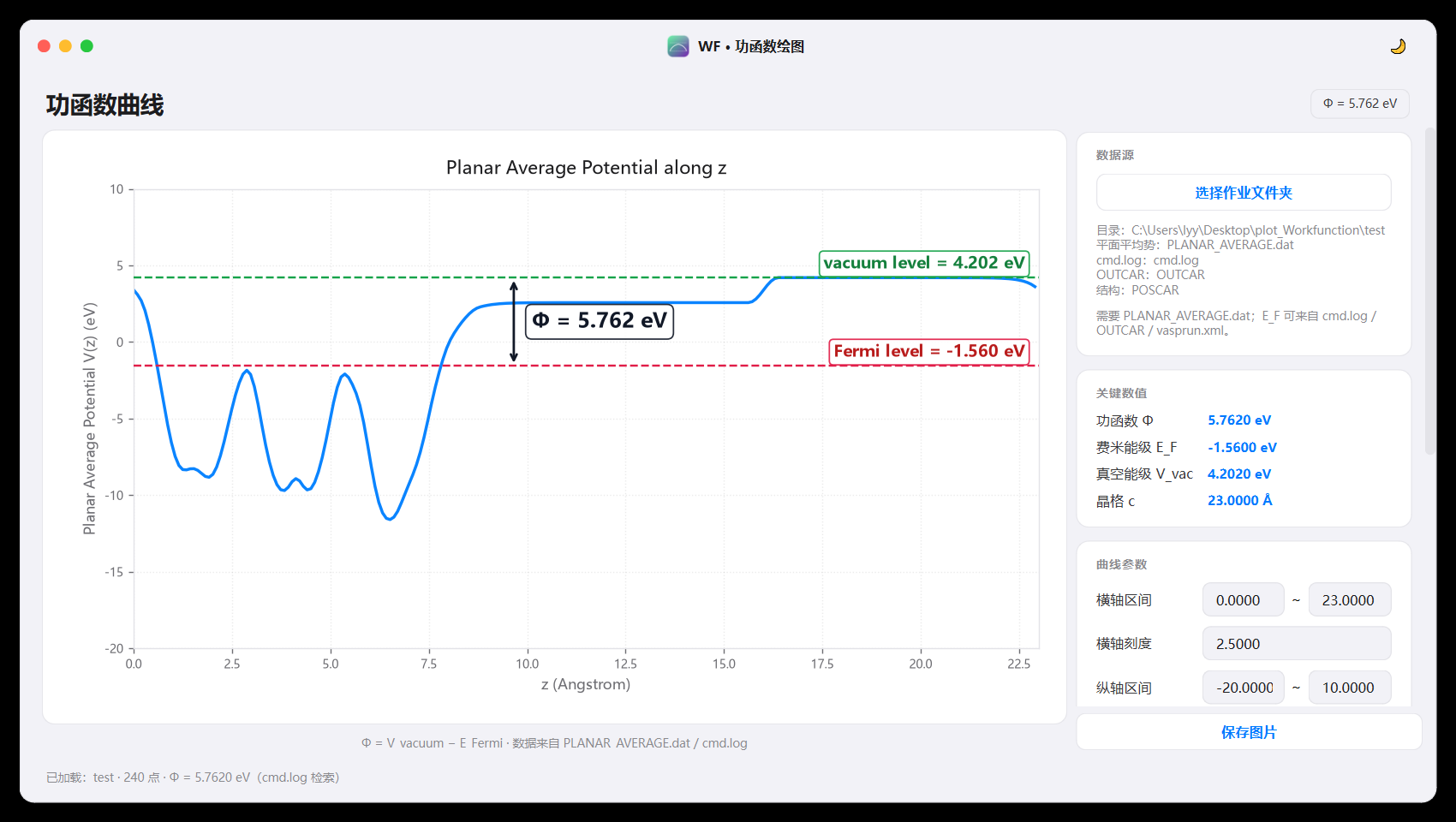This screenshot has width=1456, height=822.
Task: Click the 保存图片 button
Action: click(x=1249, y=732)
